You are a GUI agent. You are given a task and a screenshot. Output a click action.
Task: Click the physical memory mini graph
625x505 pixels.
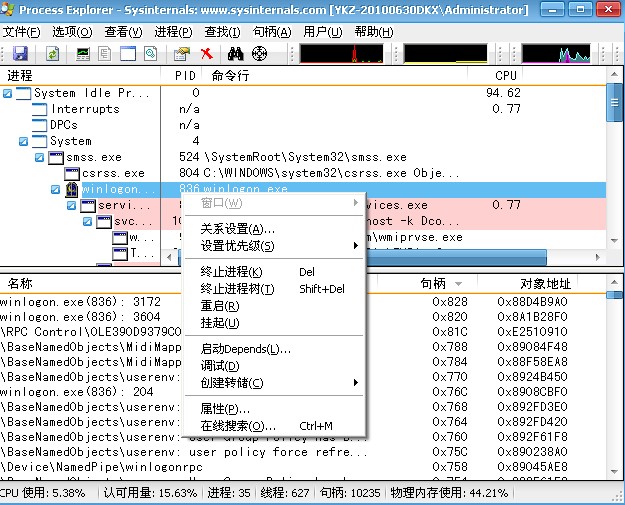tap(556, 53)
